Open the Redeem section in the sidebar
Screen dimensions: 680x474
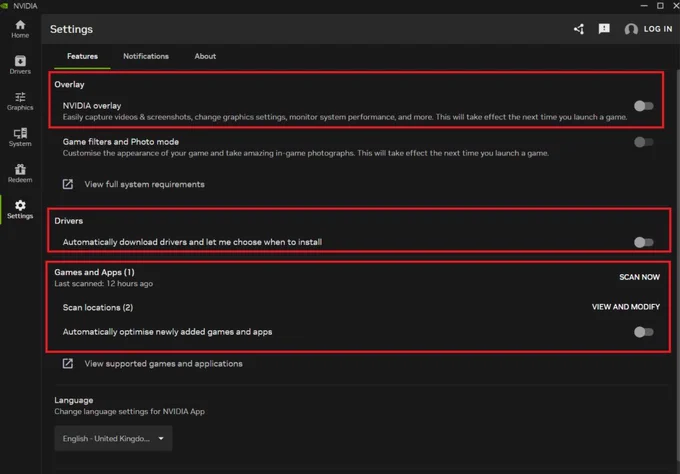click(20, 173)
